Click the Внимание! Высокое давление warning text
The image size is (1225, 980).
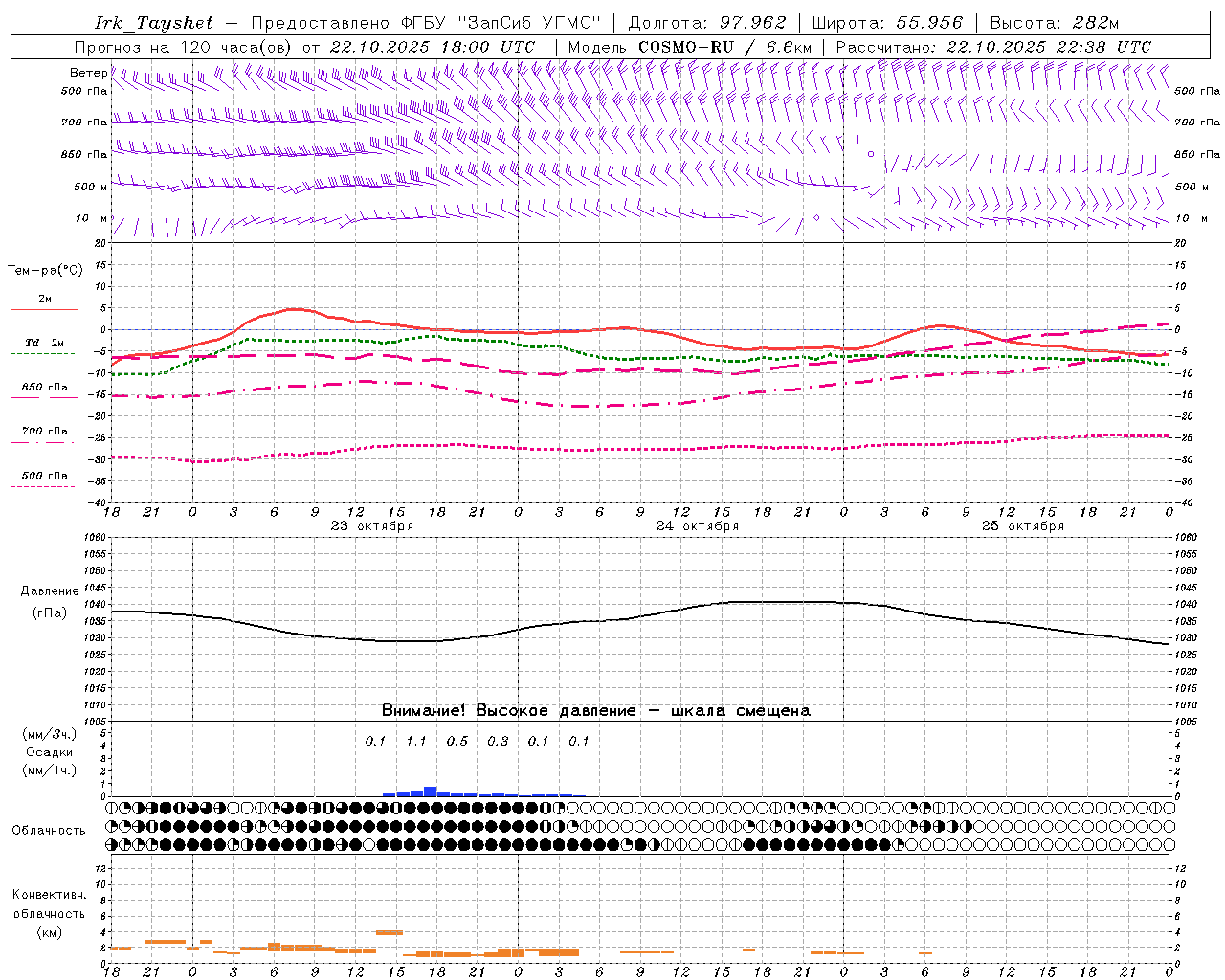click(595, 711)
